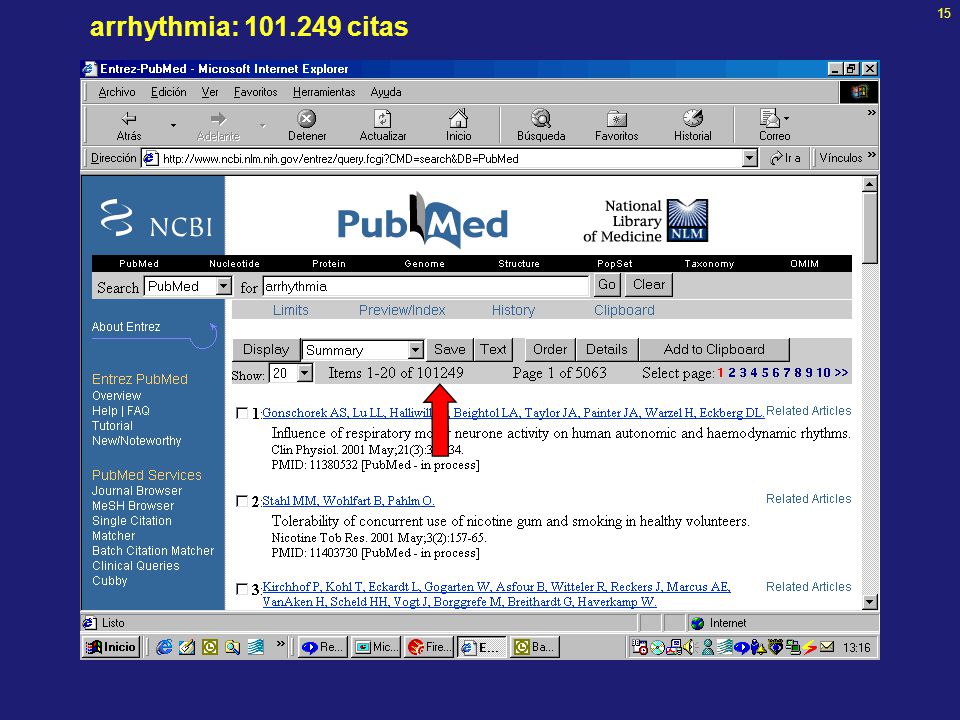Viewport: 960px width, 720px height.
Task: Switch to the Protein database tab
Action: pos(329,264)
